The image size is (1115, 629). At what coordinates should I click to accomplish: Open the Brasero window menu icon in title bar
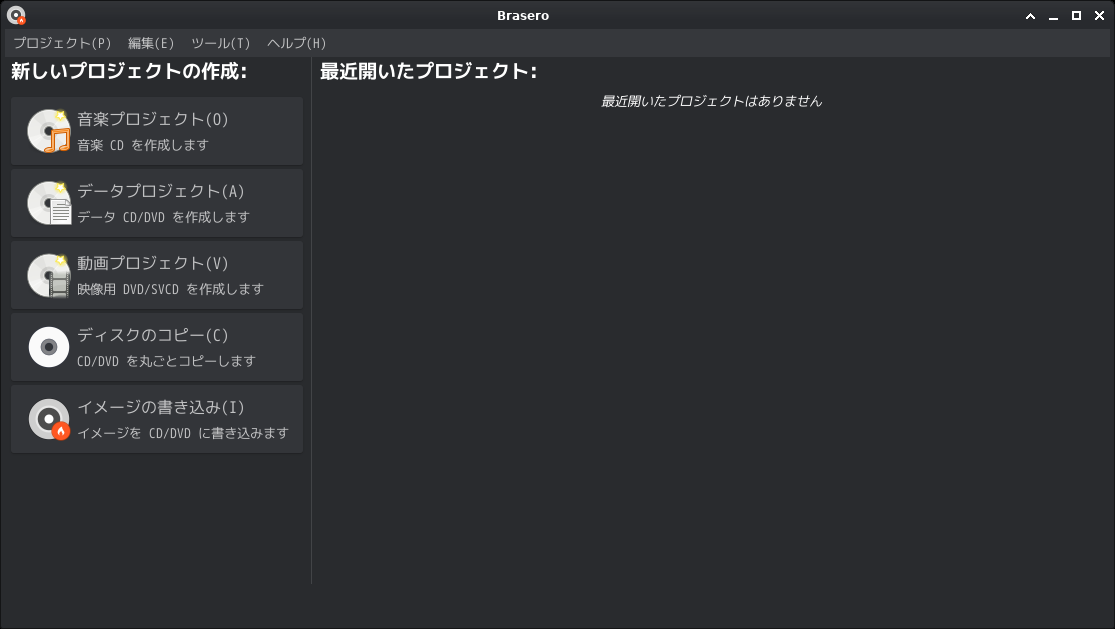pos(16,15)
